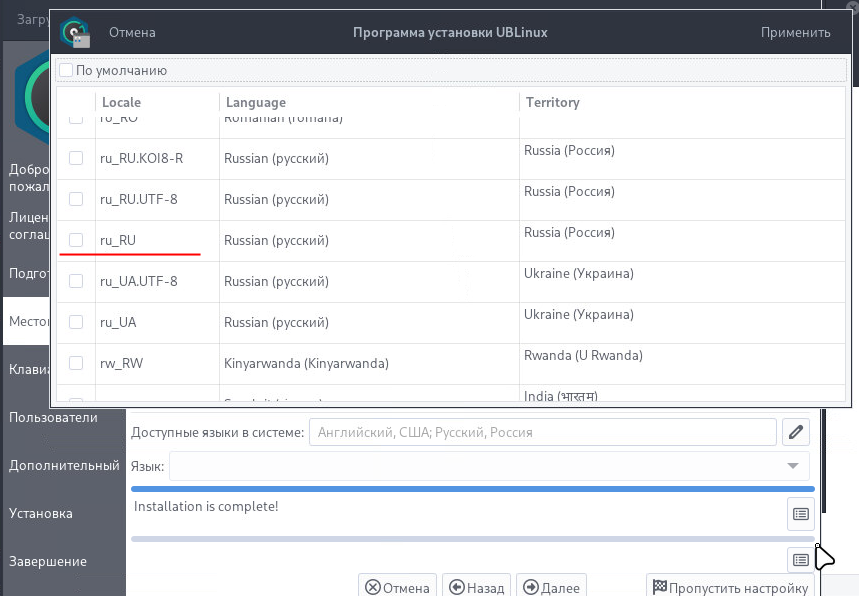Viewport: 859px width, 596px height.
Task: Select 'ru_RU.UTF-8' locale text
Action: pos(139,199)
